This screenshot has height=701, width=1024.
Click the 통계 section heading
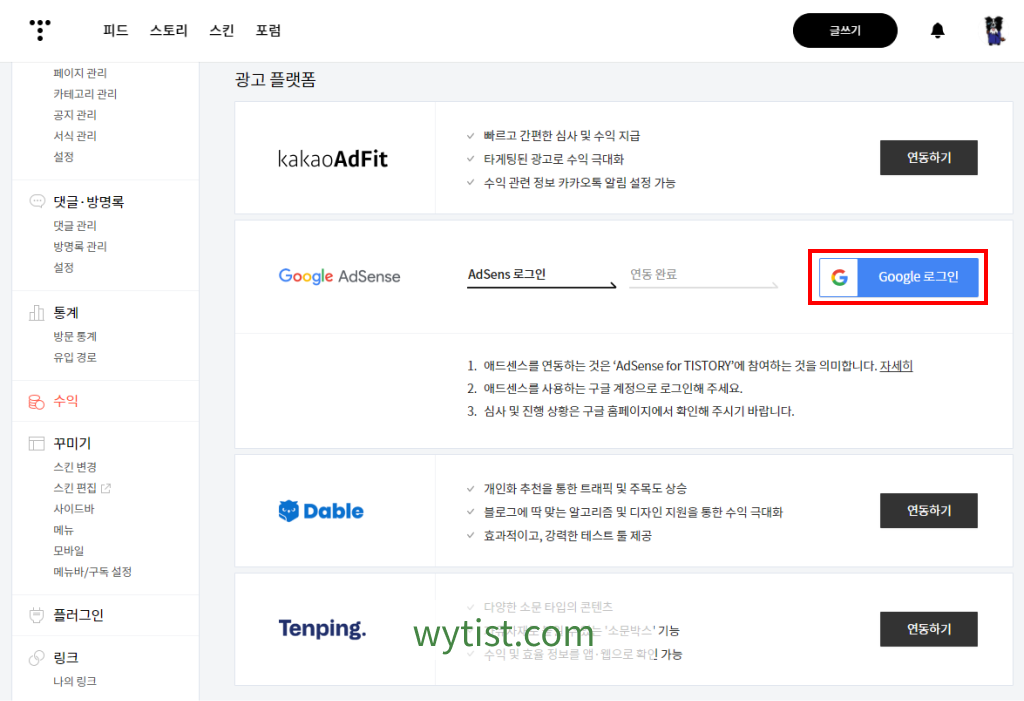(65, 313)
